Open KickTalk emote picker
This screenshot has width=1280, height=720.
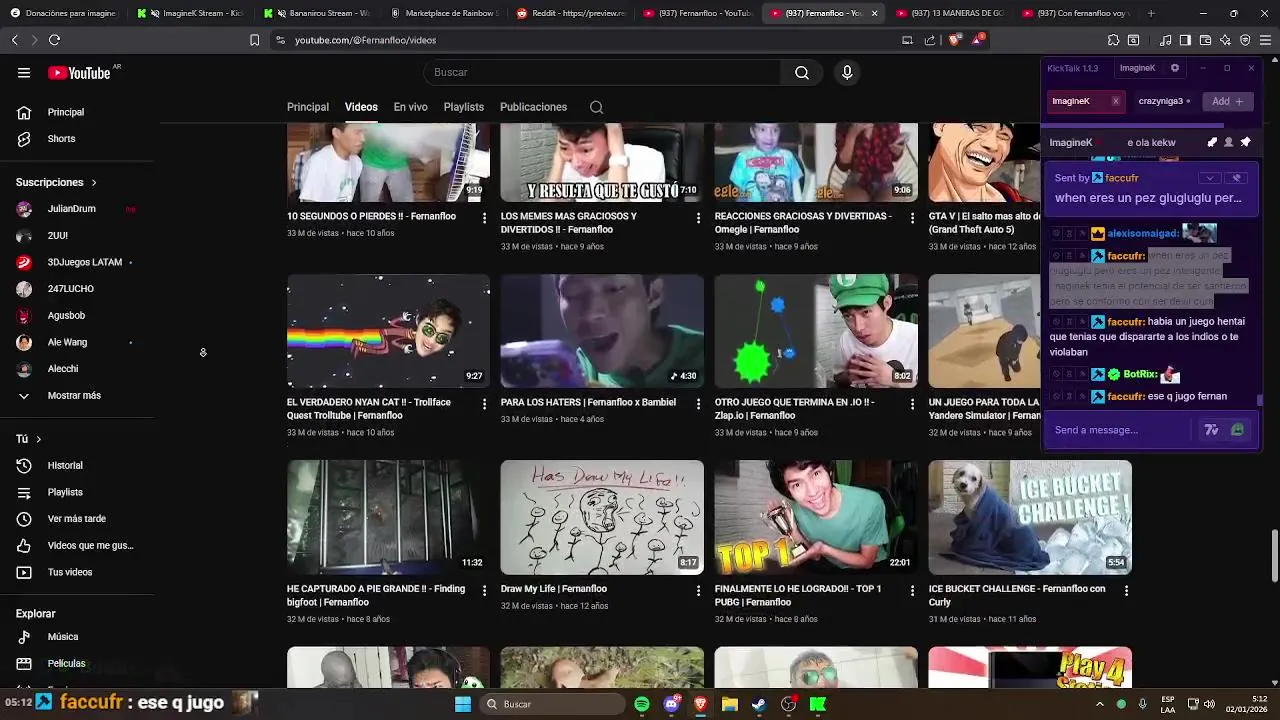[1238, 430]
